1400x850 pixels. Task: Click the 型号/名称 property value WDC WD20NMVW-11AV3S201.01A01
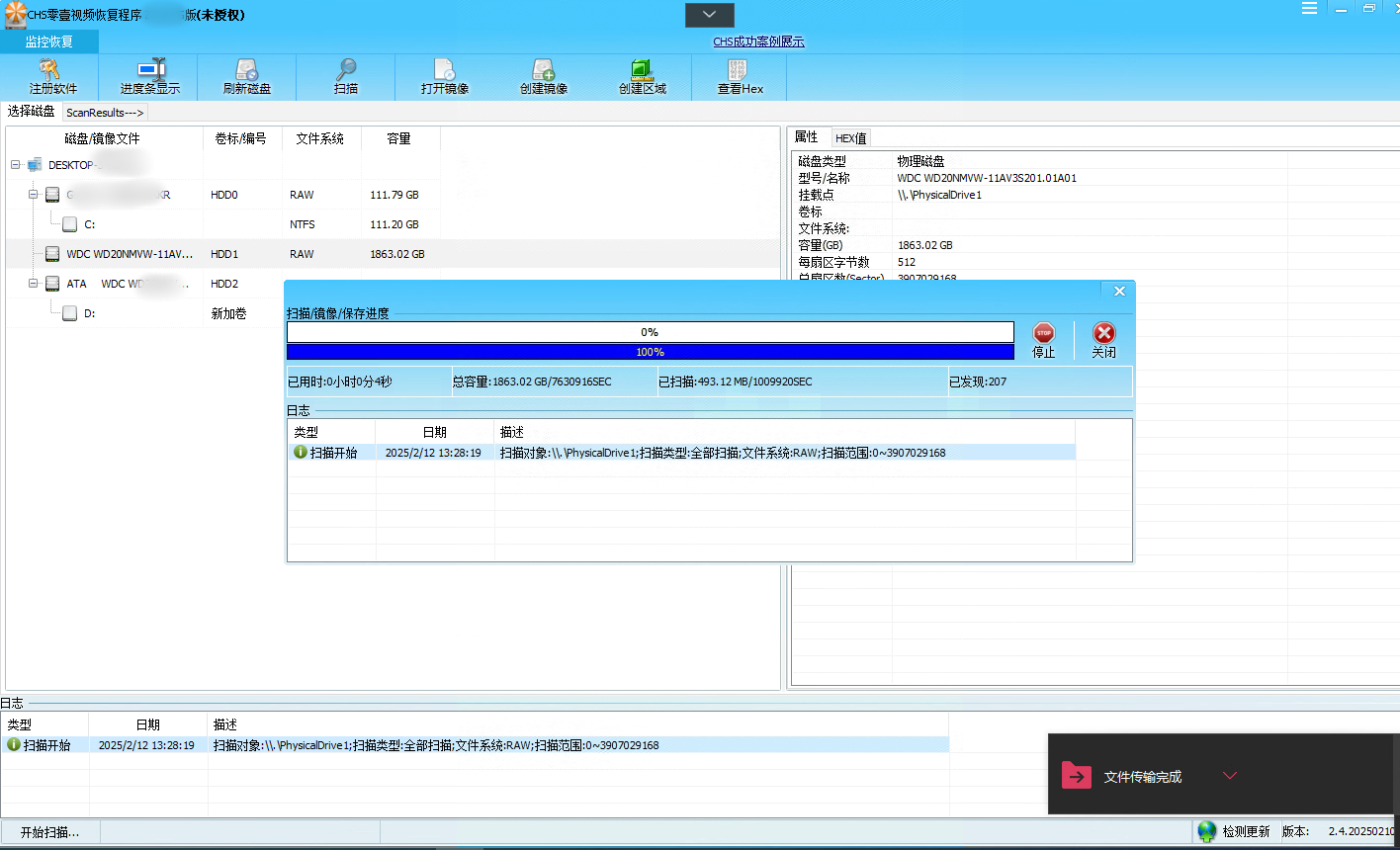987,178
